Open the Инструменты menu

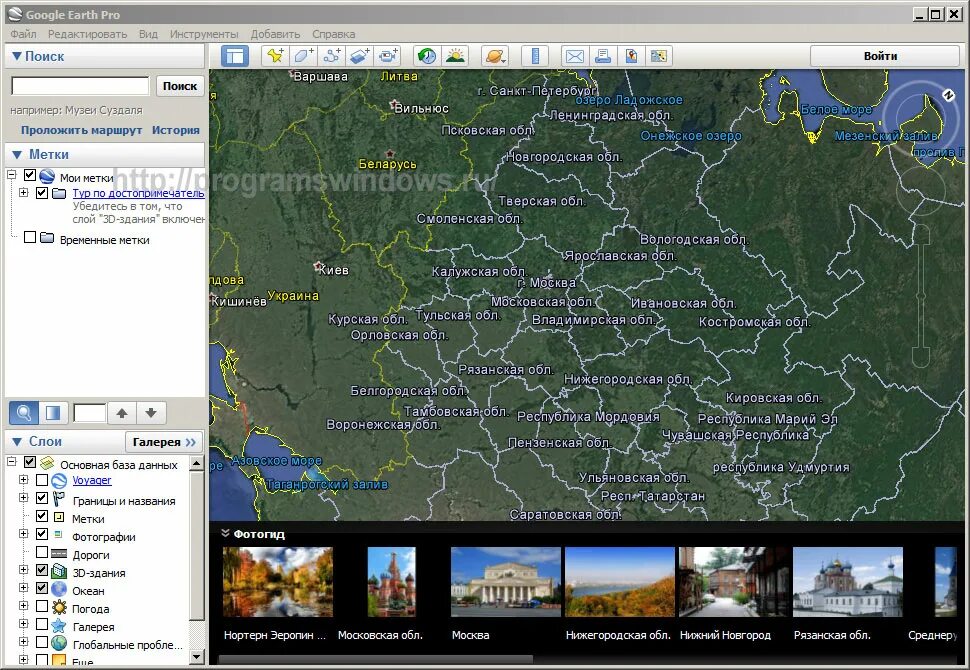point(204,34)
